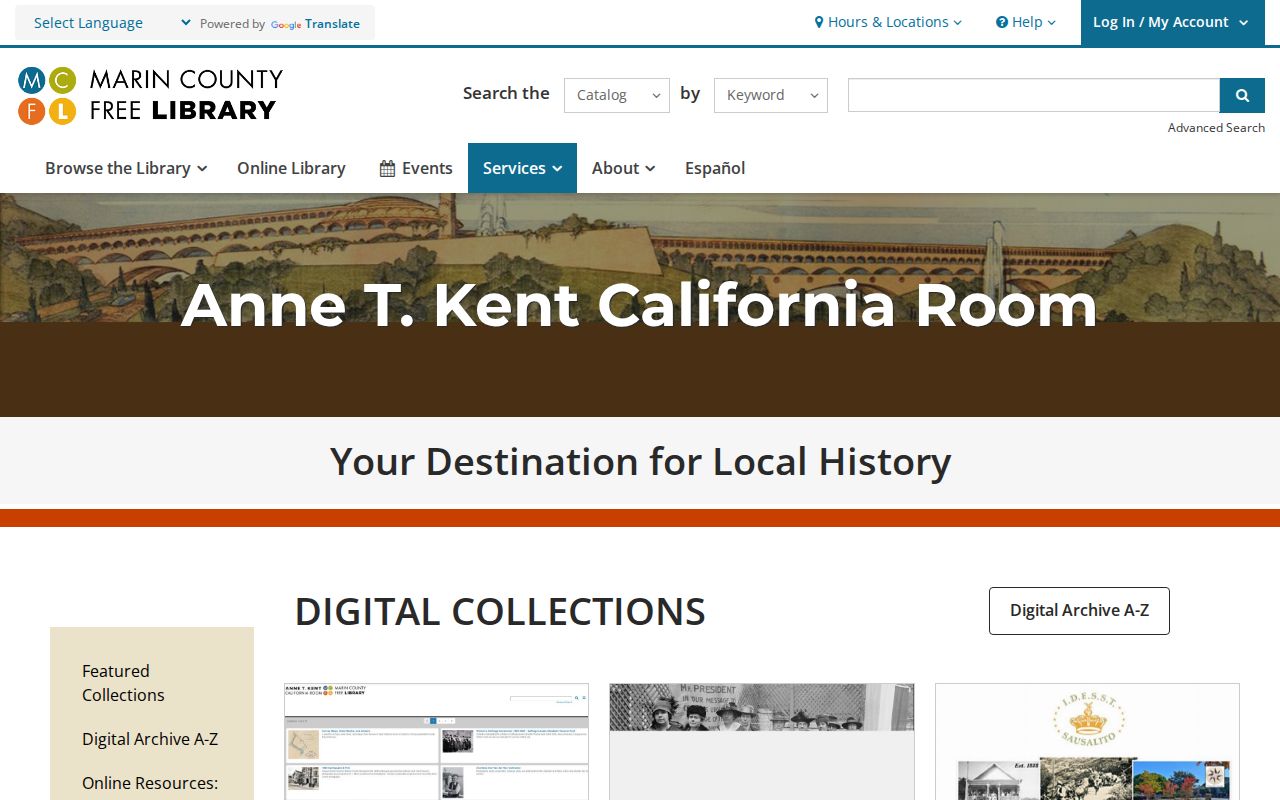Open the Keyword search type dropdown
The image size is (1280, 800).
pyautogui.click(x=771, y=95)
